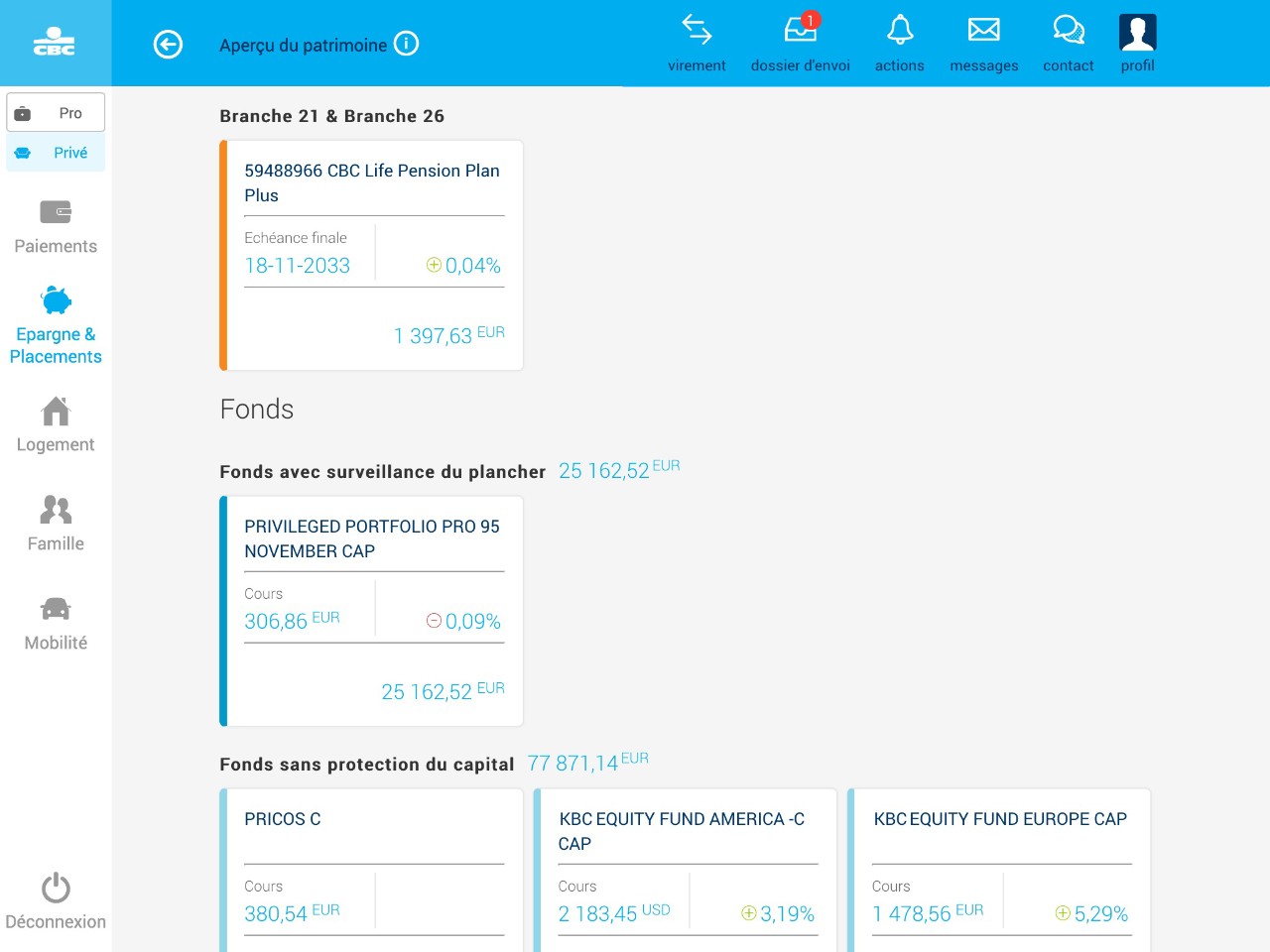Click the Branche 21 & Branche 26 heading

tap(331, 116)
